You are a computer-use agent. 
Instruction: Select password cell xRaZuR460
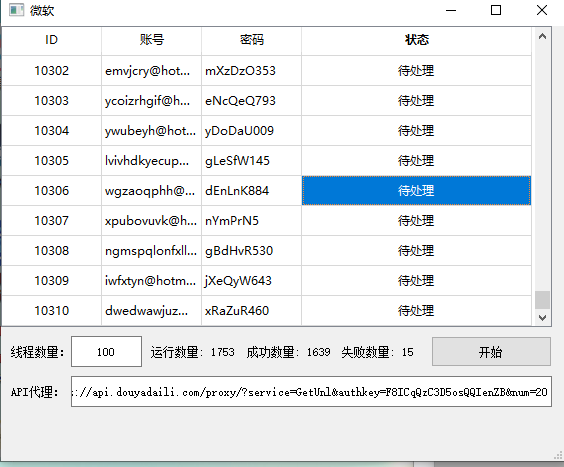click(x=251, y=310)
